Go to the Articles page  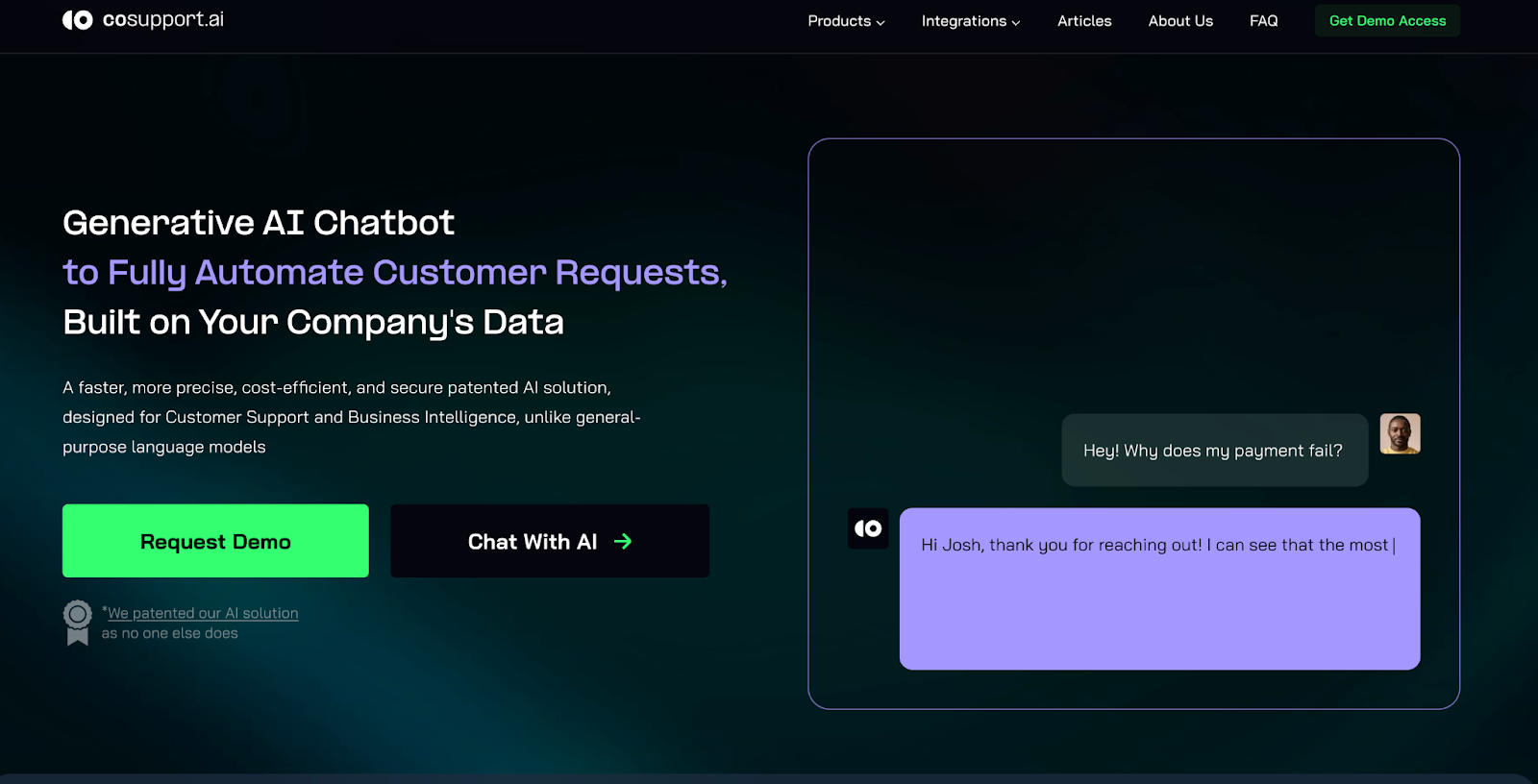click(x=1084, y=21)
